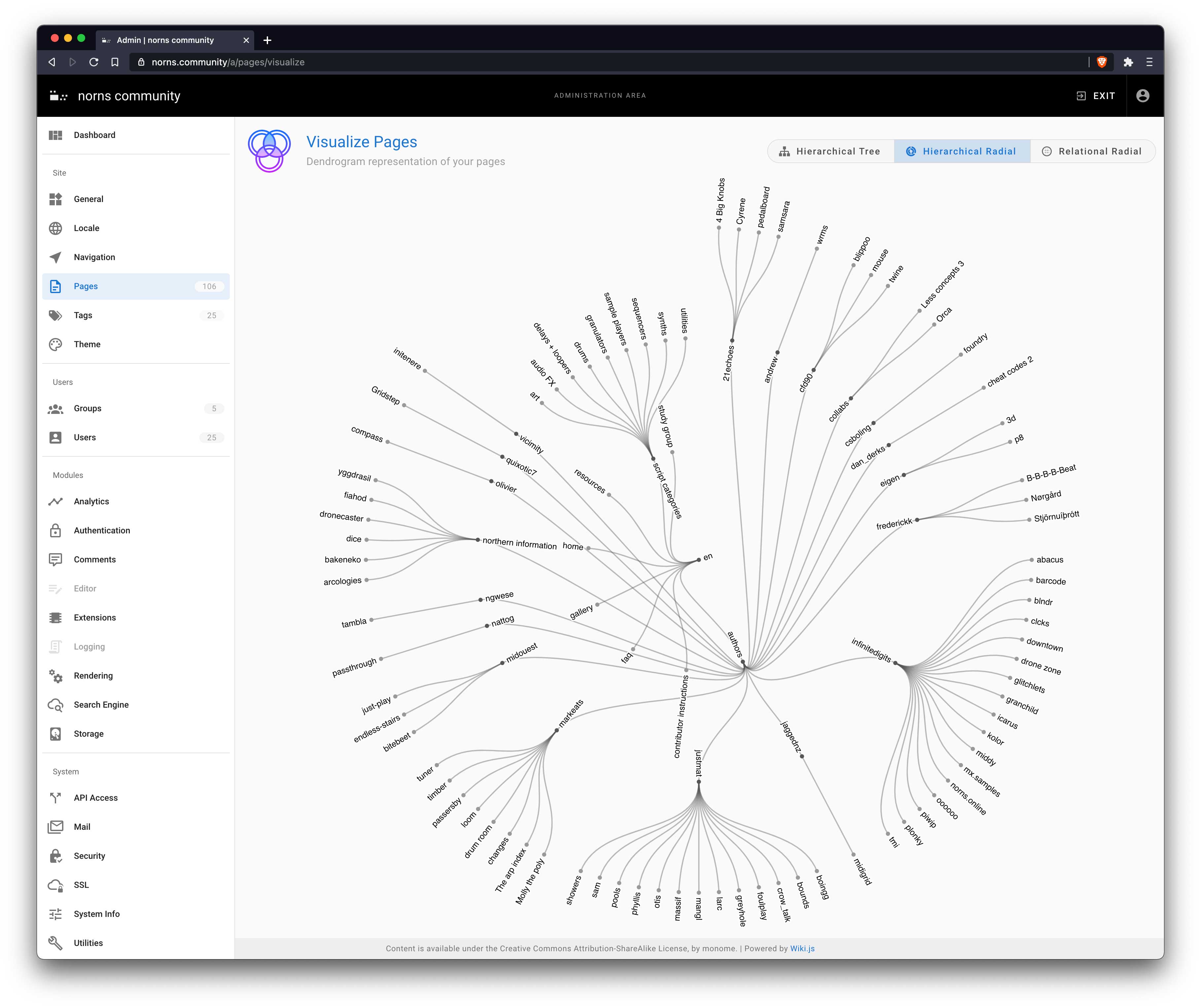Select the Hierarchical Radial tab

click(x=961, y=151)
